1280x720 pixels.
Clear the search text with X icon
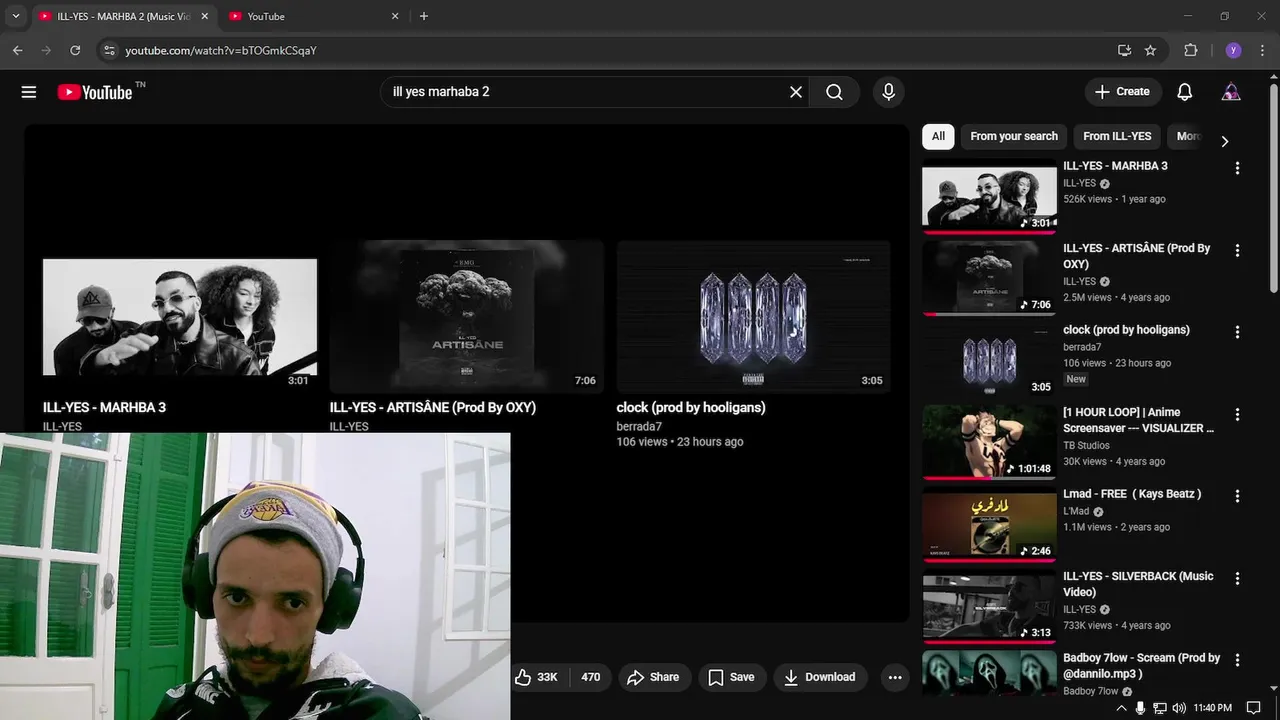[x=796, y=92]
